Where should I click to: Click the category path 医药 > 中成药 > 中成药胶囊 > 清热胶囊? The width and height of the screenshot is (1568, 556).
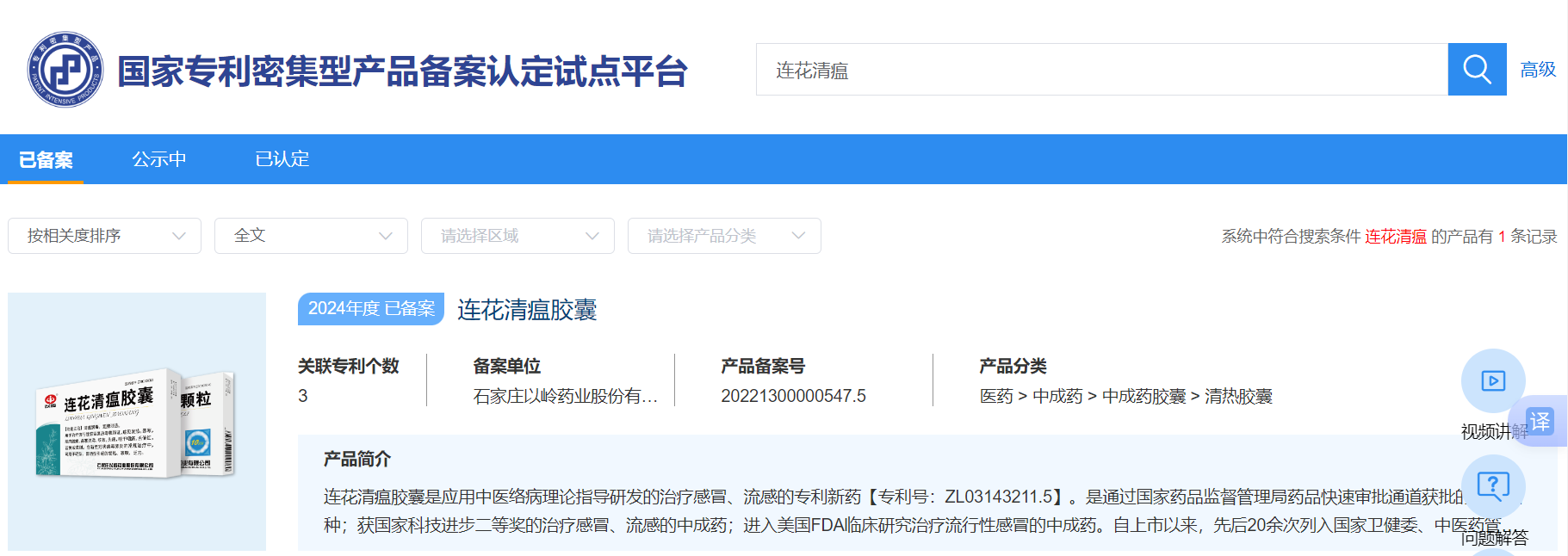click(1125, 396)
